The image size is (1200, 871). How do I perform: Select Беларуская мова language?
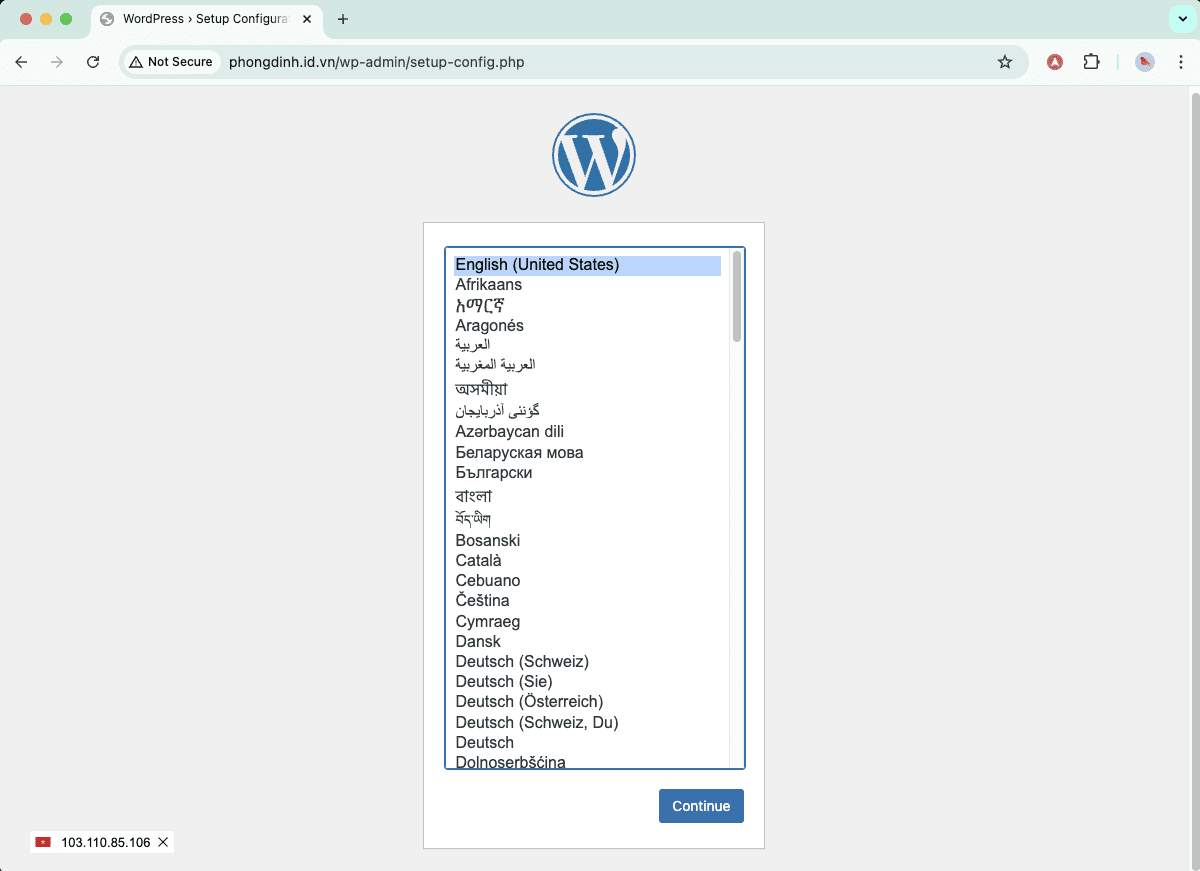tap(587, 452)
